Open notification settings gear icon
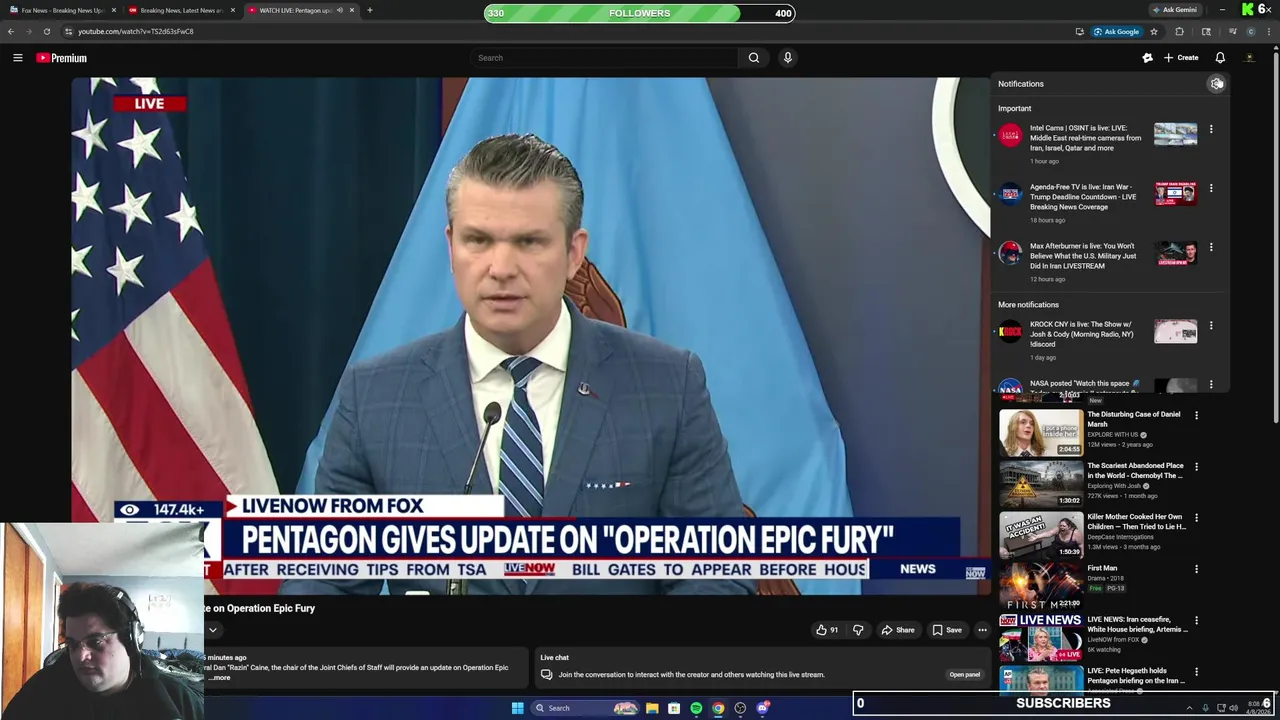 click(1217, 84)
